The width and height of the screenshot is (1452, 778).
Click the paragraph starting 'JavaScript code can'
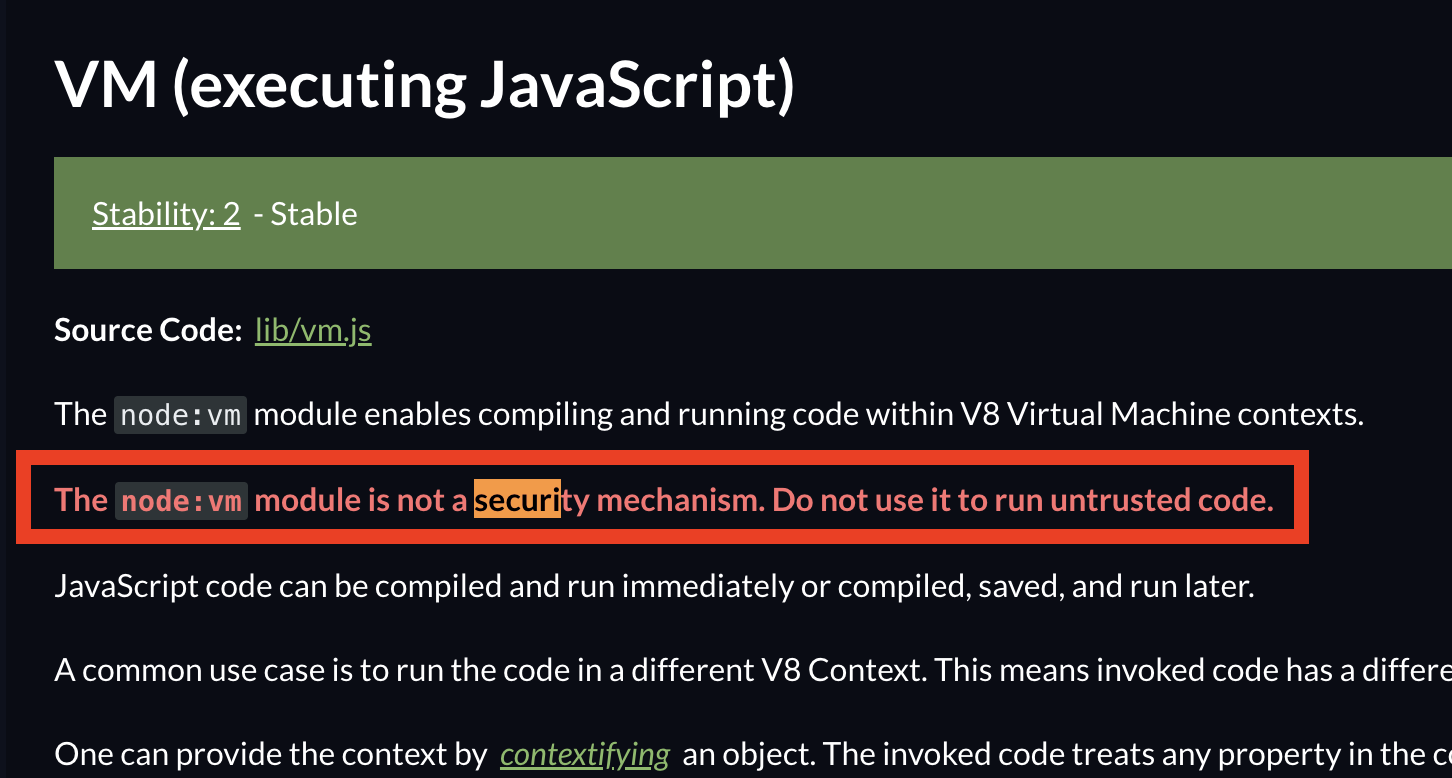(x=654, y=585)
